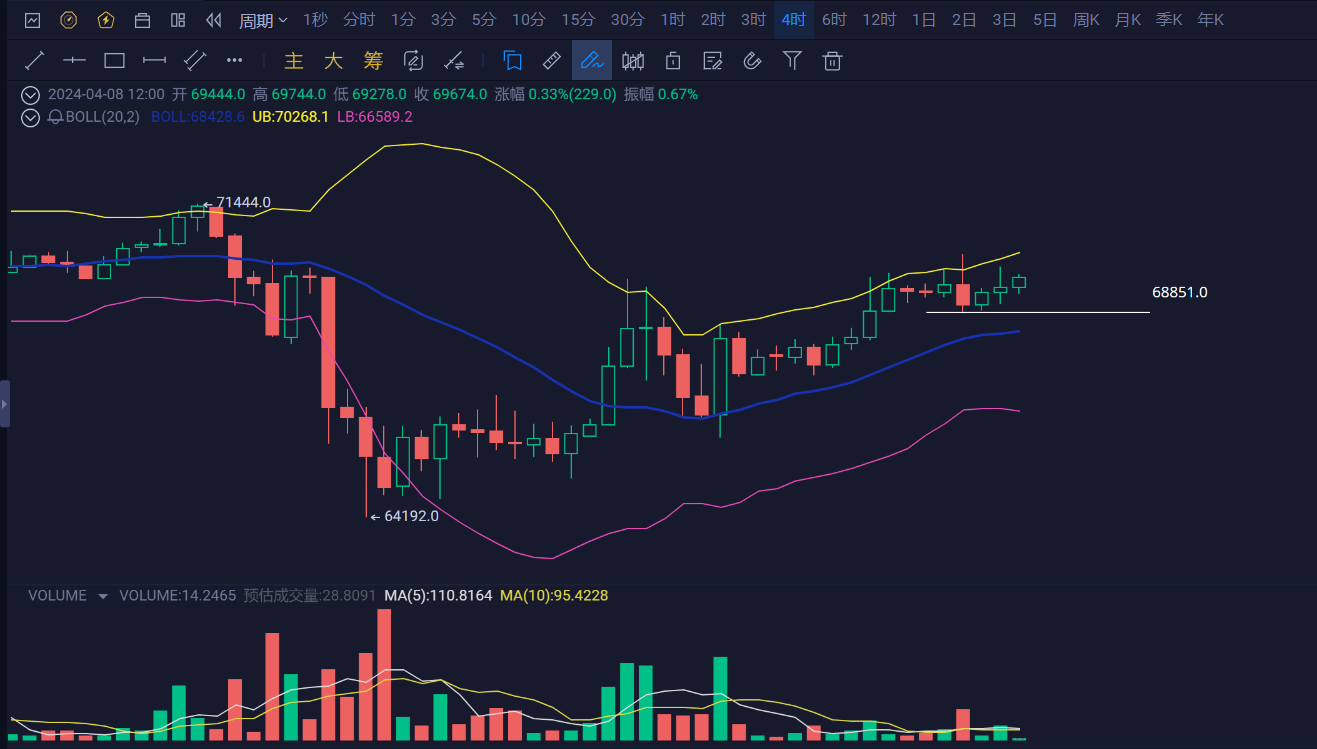Switch to the 1日 timeframe

tap(923, 20)
